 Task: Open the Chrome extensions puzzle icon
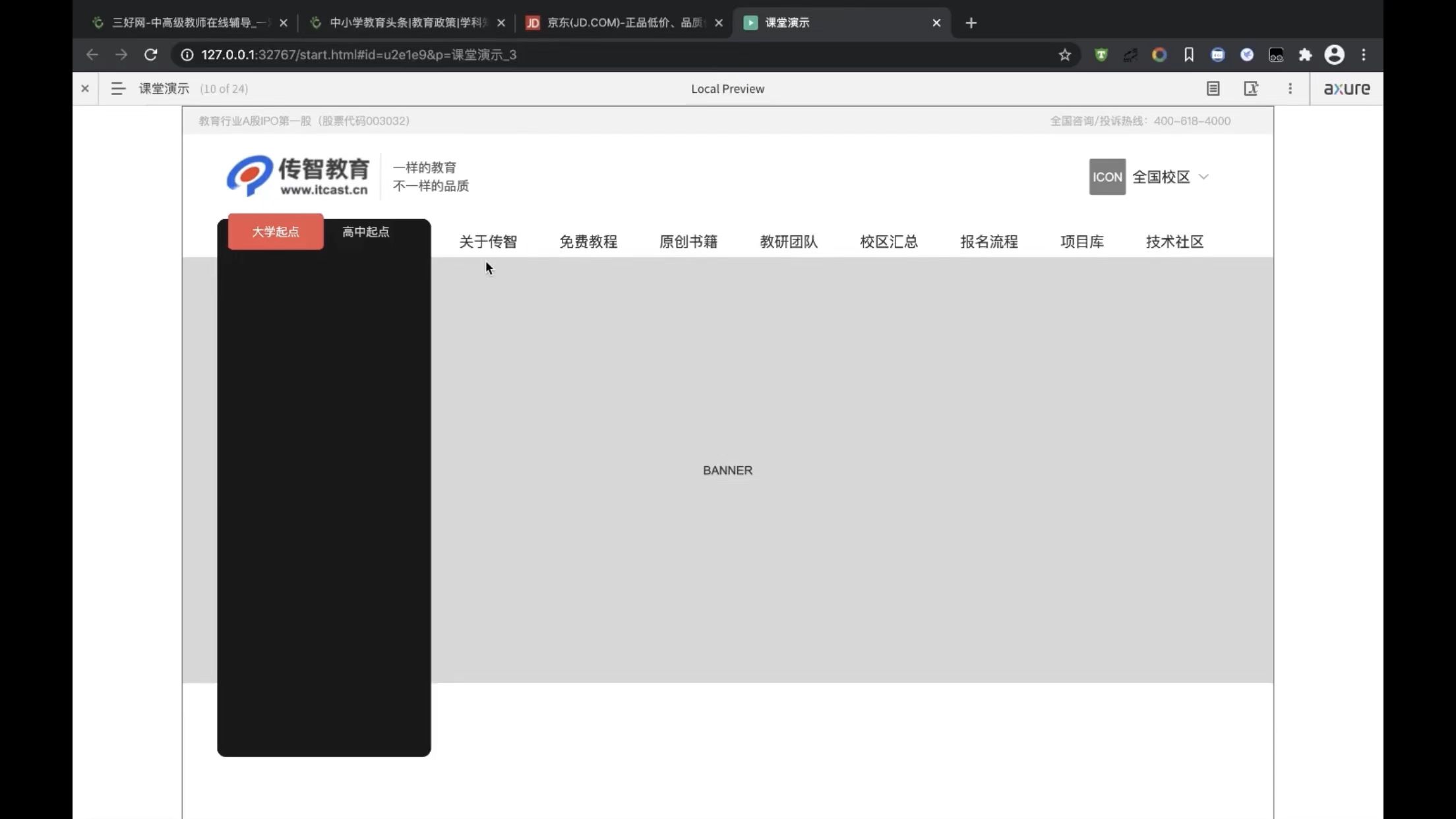pyautogui.click(x=1305, y=55)
